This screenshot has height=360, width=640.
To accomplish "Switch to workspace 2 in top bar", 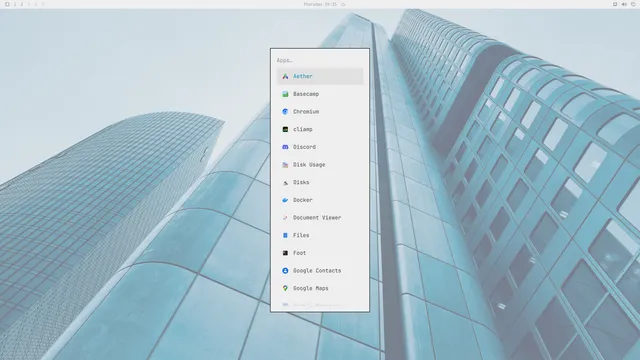I will (22, 4).
